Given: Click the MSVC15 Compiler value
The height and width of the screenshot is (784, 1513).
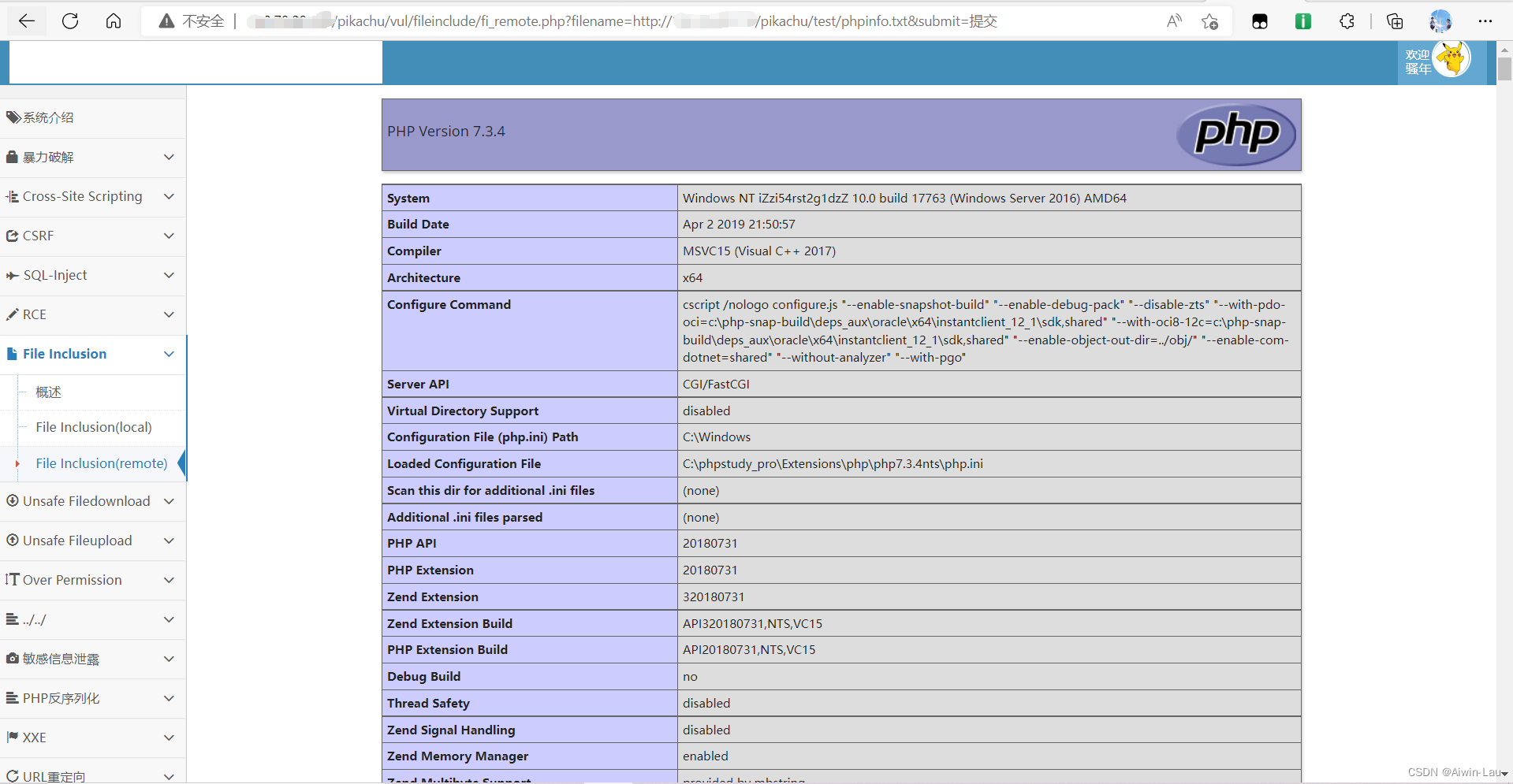Looking at the screenshot, I should [x=759, y=251].
